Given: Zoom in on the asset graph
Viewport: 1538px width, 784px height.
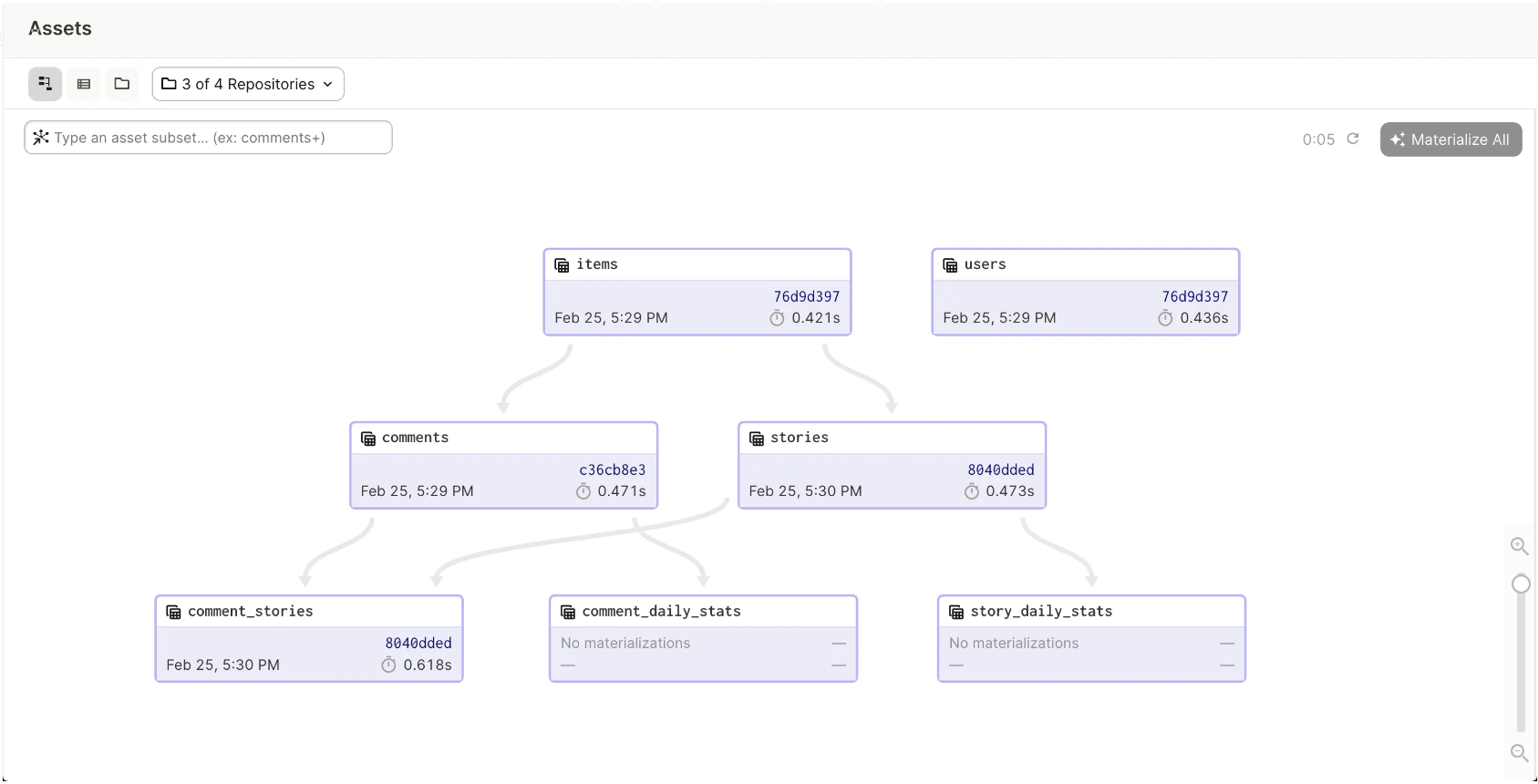Looking at the screenshot, I should [x=1519, y=546].
